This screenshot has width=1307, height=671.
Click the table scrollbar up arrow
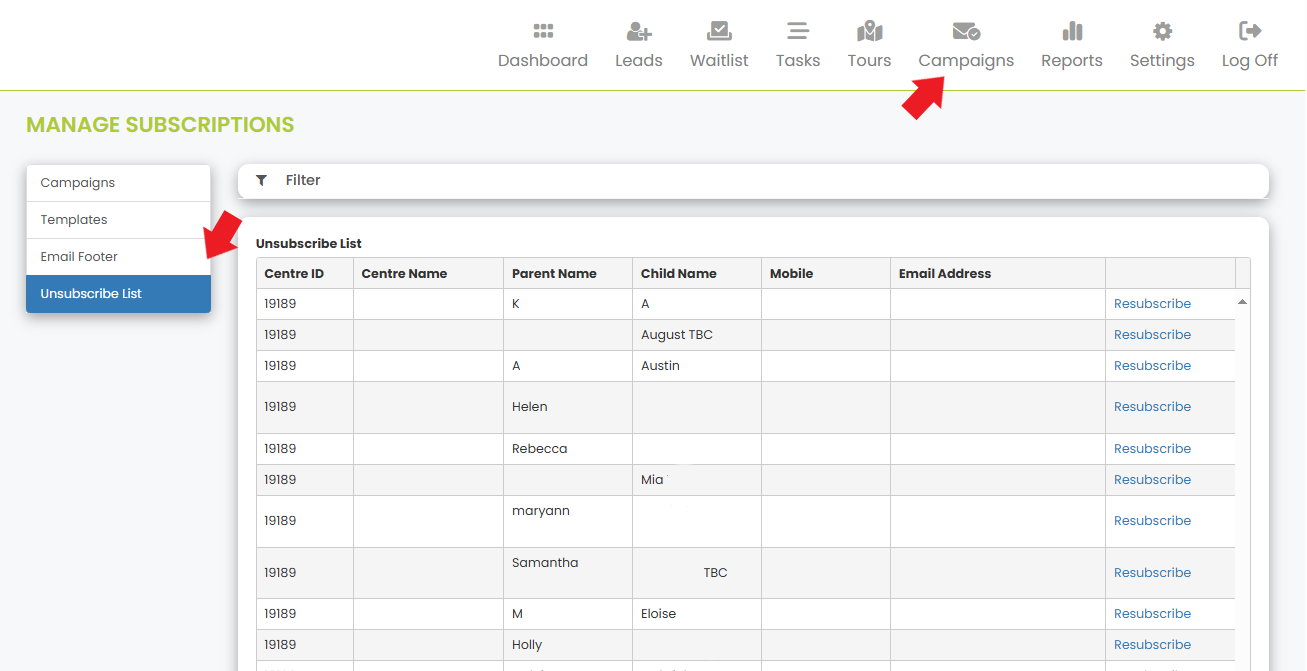pyautogui.click(x=1242, y=301)
